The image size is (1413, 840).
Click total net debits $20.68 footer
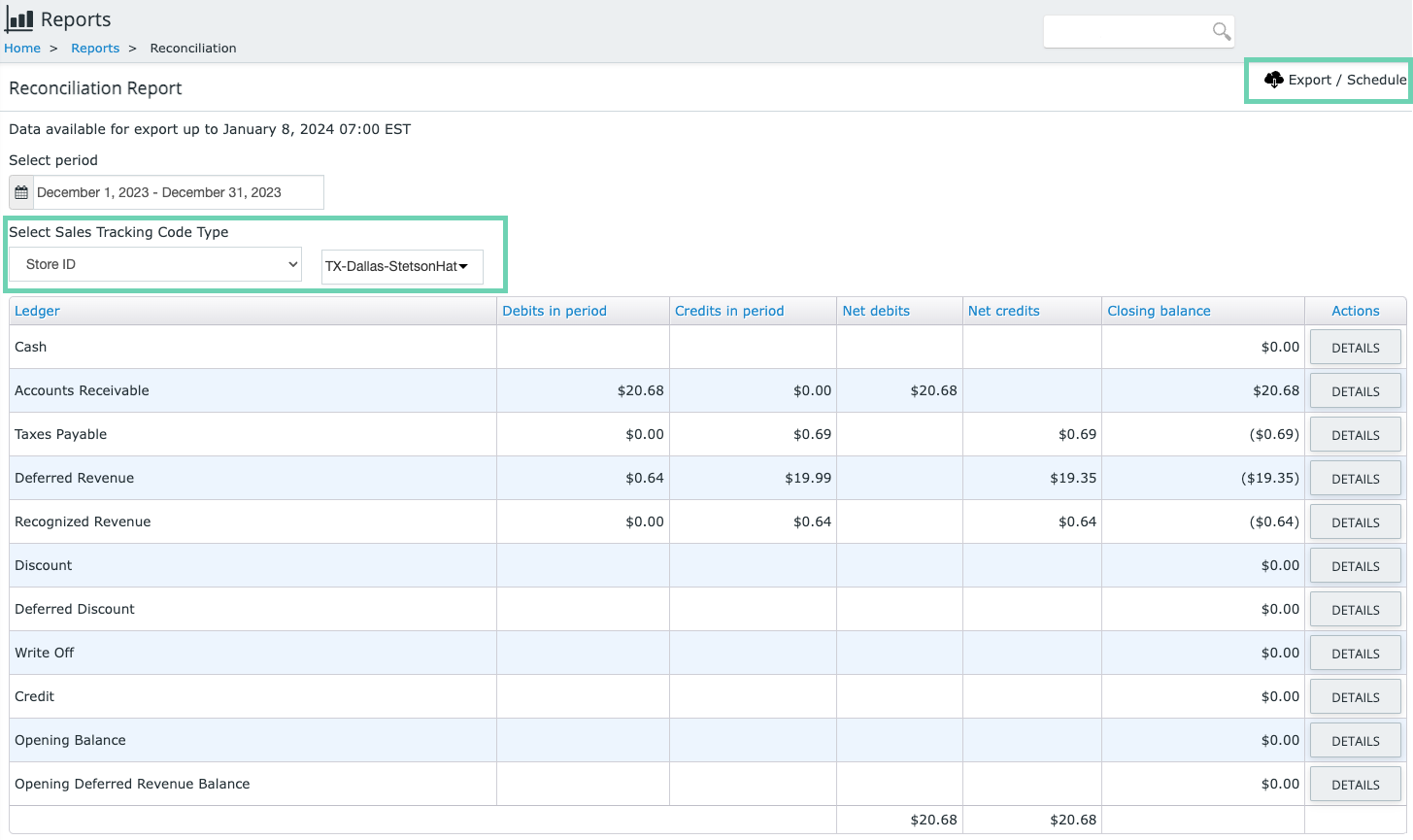[x=933, y=820]
